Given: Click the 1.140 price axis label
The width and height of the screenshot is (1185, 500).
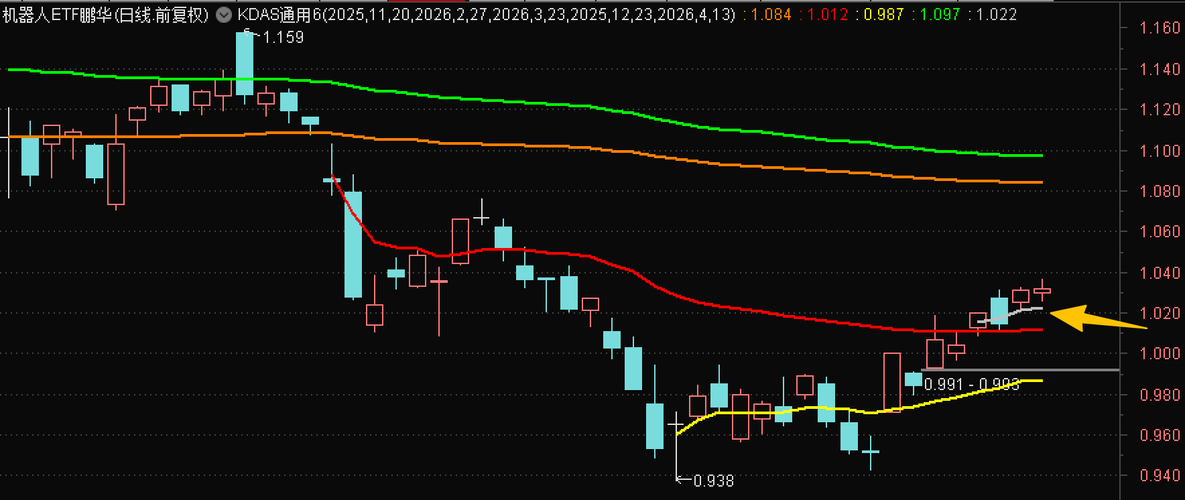Looking at the screenshot, I should click(1159, 69).
